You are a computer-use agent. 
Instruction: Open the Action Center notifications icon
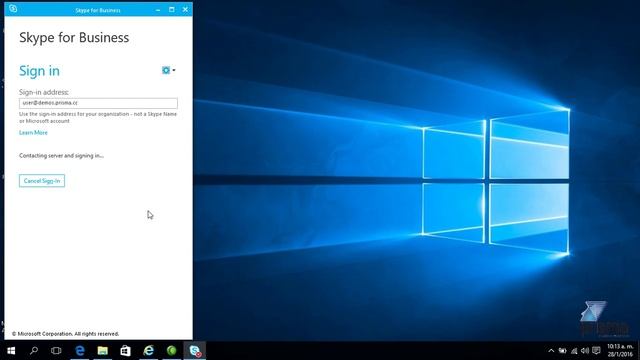click(x=596, y=351)
